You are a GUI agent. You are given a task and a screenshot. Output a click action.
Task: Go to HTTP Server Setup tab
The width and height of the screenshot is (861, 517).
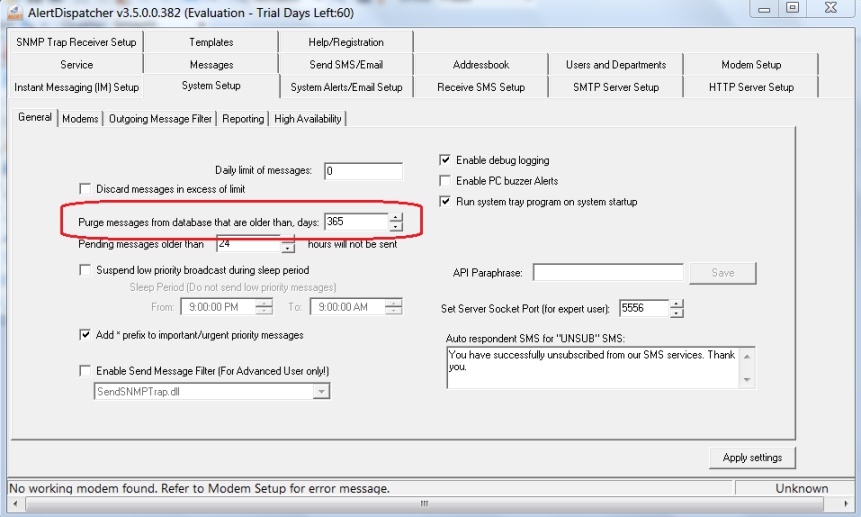751,87
